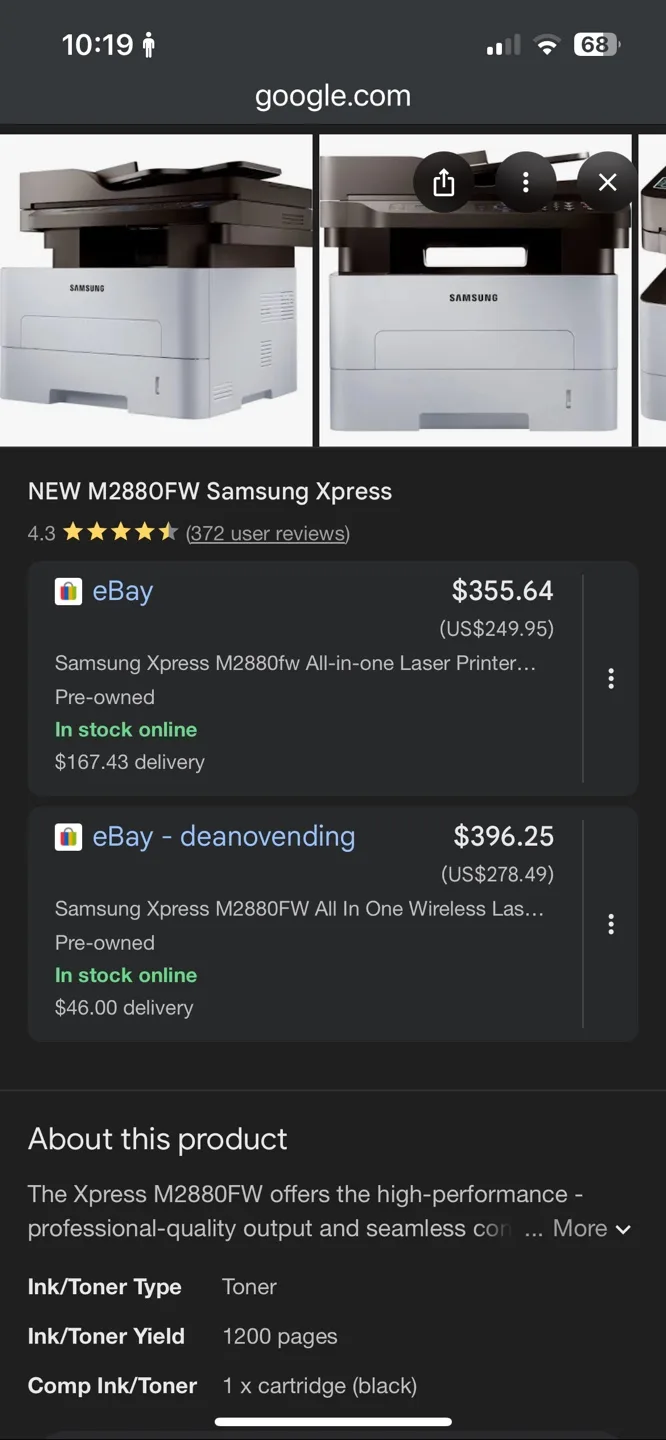Tap the Samsung Xpress M2880fw All-in-one listing title

pos(295,663)
